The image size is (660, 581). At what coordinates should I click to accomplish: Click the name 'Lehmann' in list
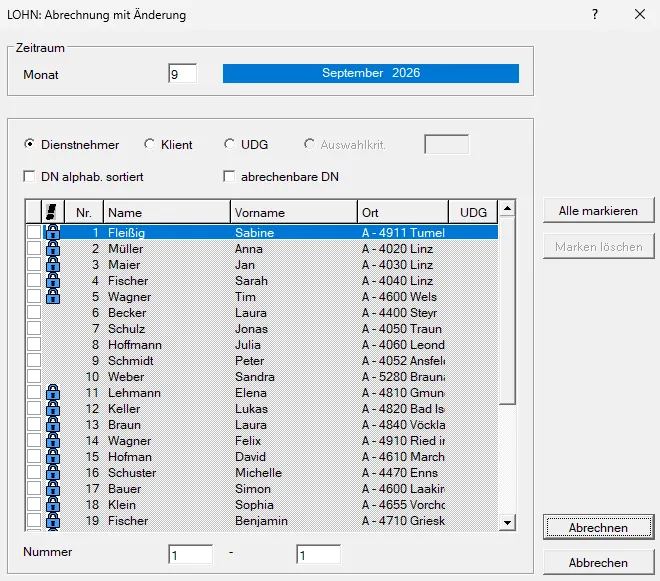134,392
